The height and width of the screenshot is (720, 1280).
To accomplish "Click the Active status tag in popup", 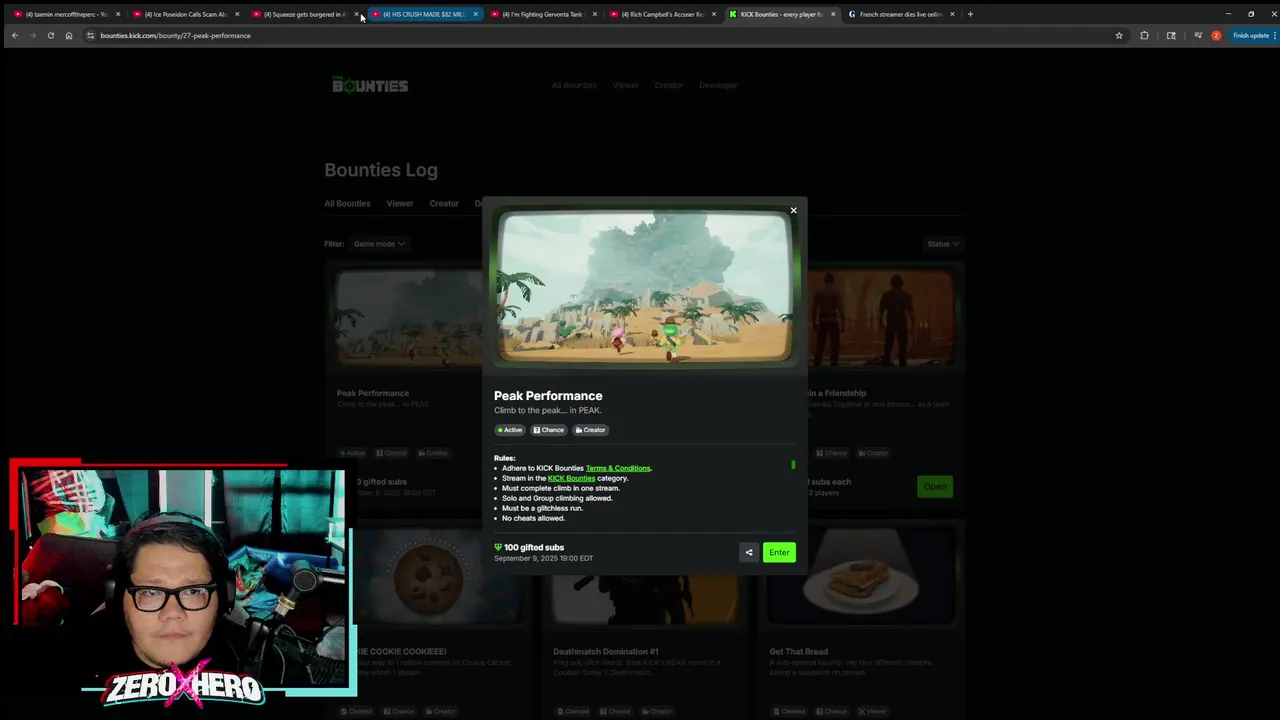I will coord(510,430).
